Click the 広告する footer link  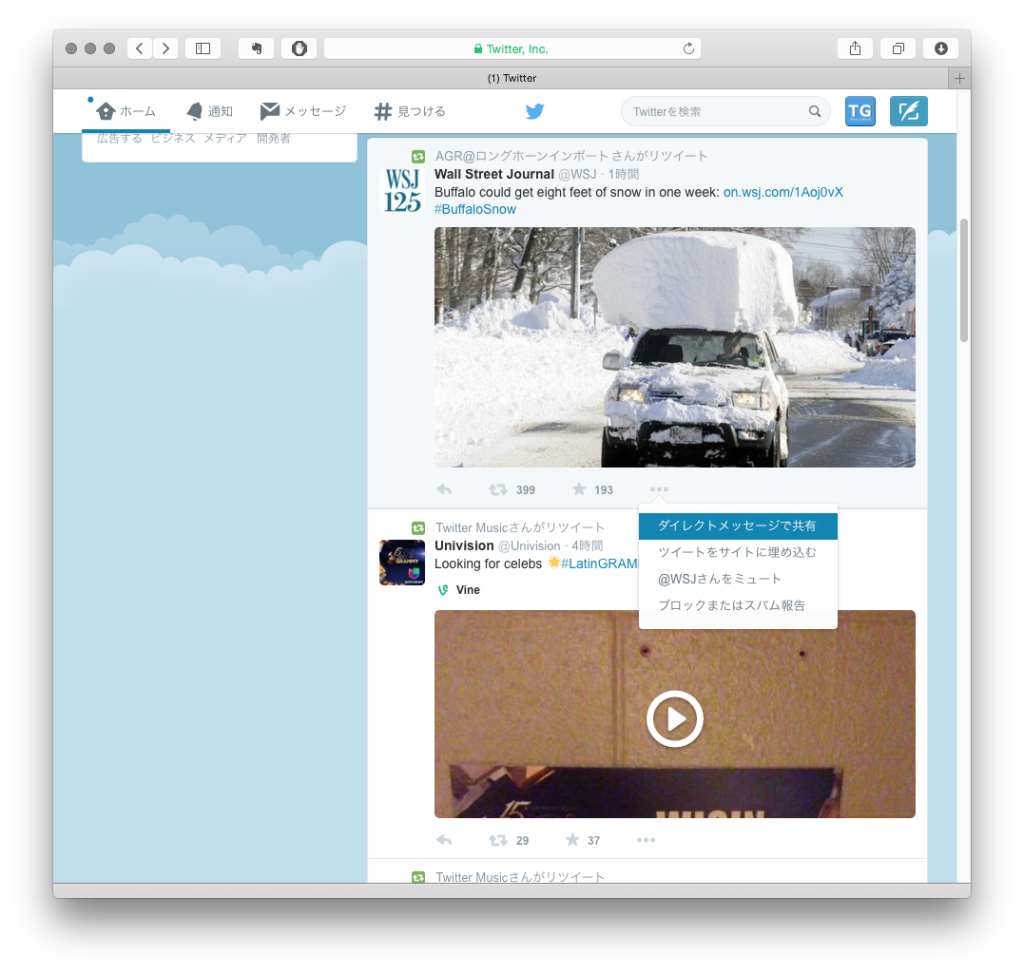[119, 138]
